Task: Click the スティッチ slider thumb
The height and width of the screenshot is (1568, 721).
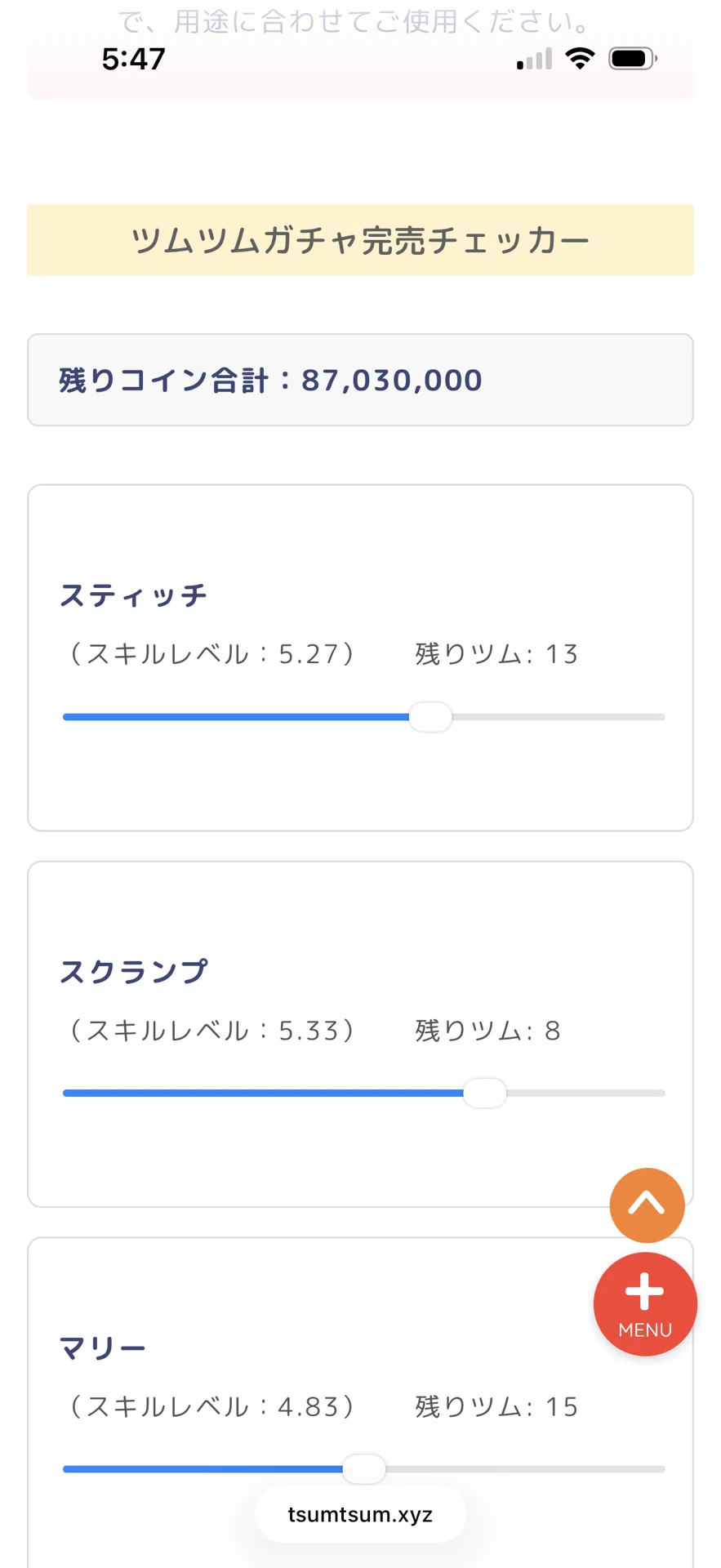Action: 430,717
